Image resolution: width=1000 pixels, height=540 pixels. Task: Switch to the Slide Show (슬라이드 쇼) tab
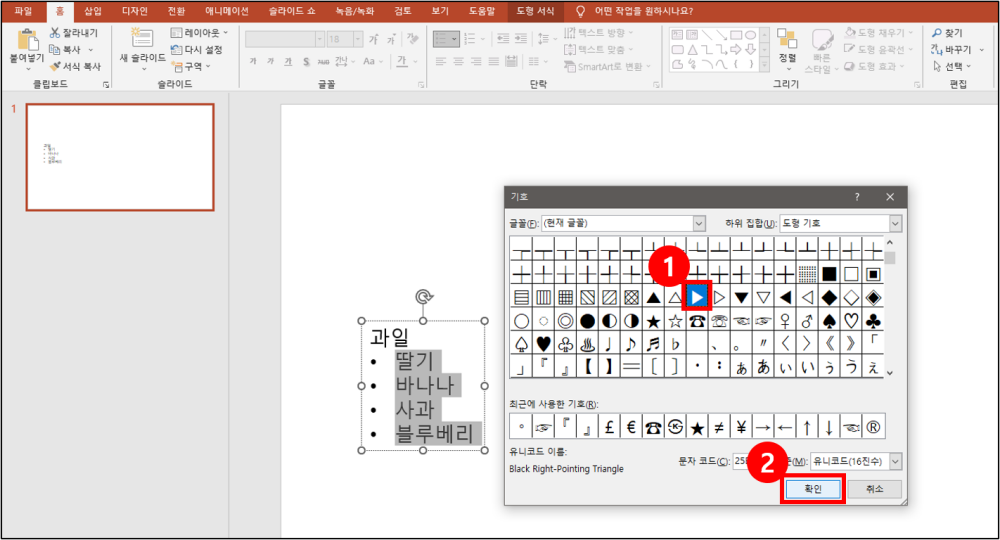pyautogui.click(x=291, y=11)
